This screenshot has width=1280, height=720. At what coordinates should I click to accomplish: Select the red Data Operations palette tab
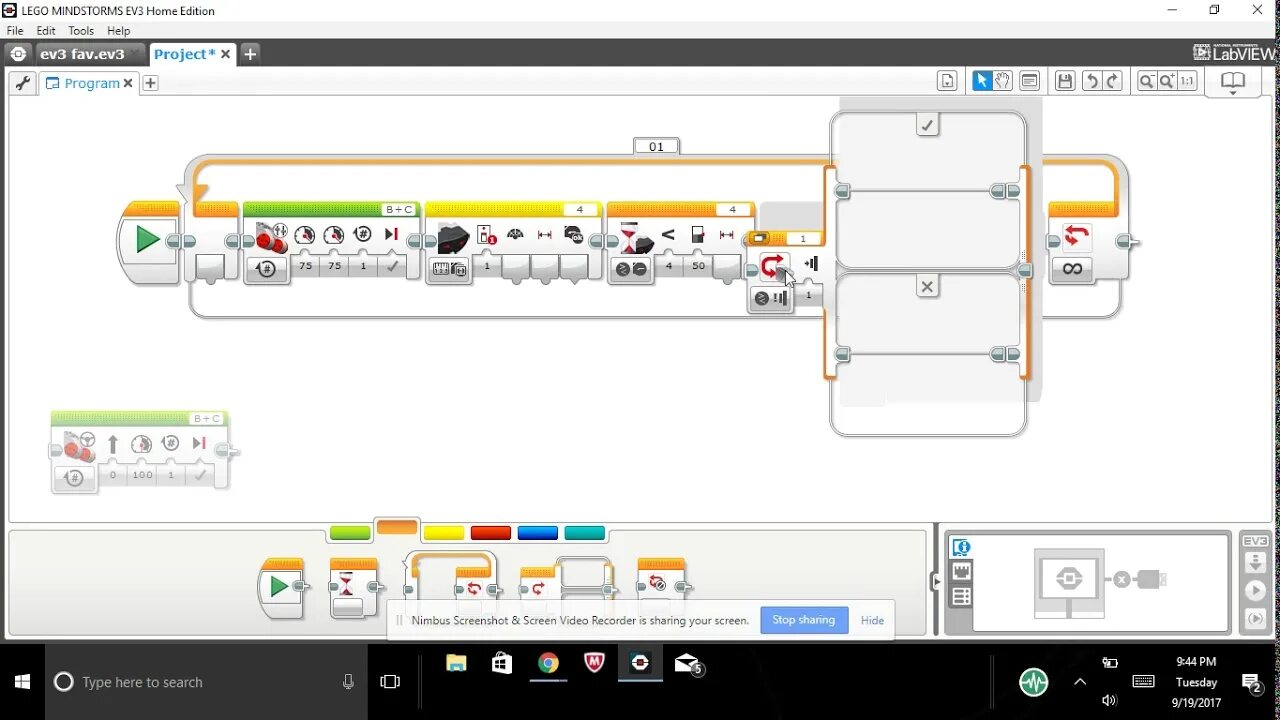coord(491,533)
